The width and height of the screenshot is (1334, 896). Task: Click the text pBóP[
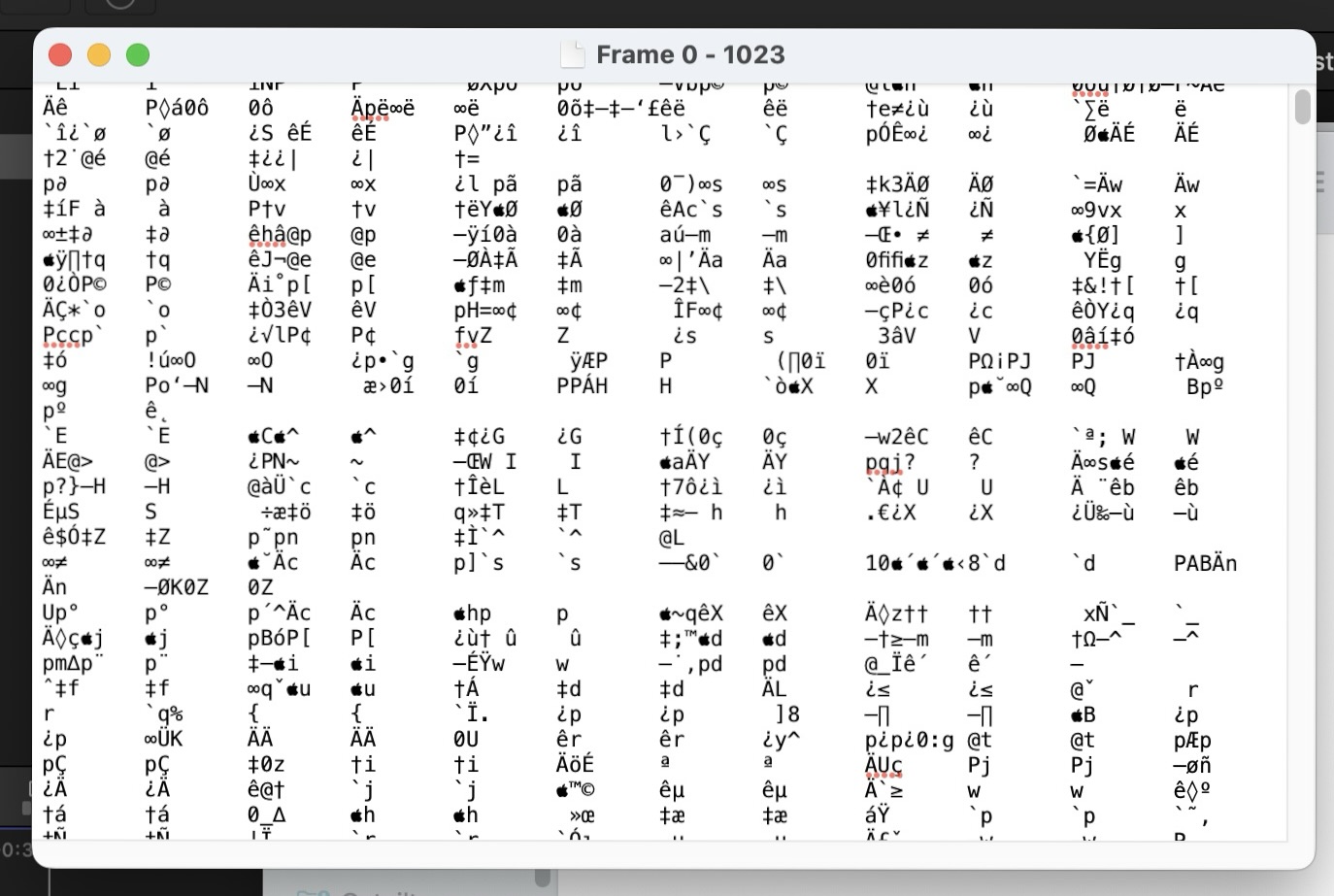280,639
